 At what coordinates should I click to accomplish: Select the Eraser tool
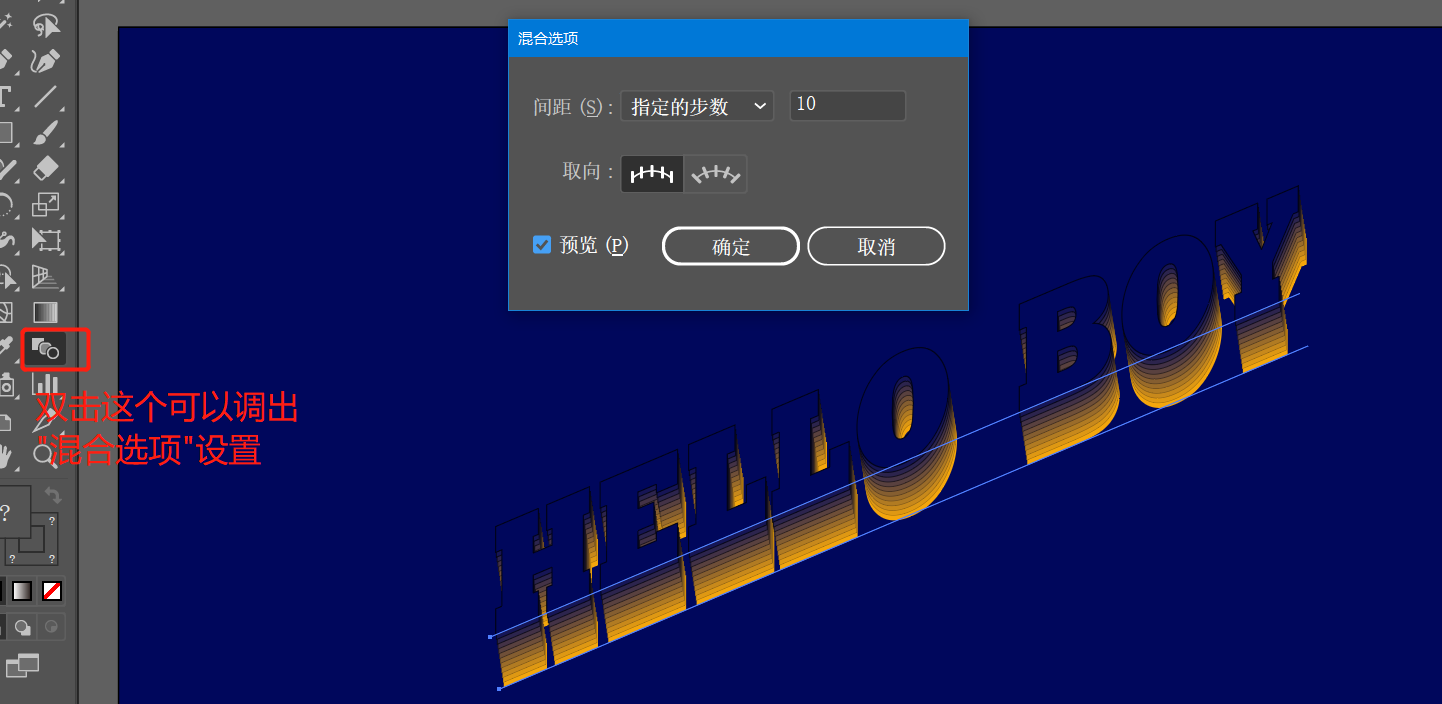(46, 168)
